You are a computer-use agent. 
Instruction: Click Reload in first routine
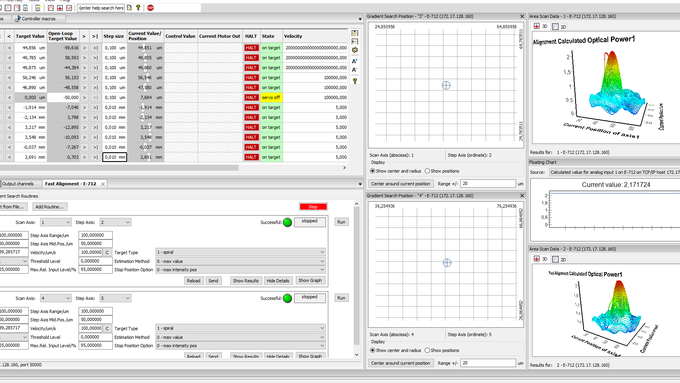[x=193, y=281]
